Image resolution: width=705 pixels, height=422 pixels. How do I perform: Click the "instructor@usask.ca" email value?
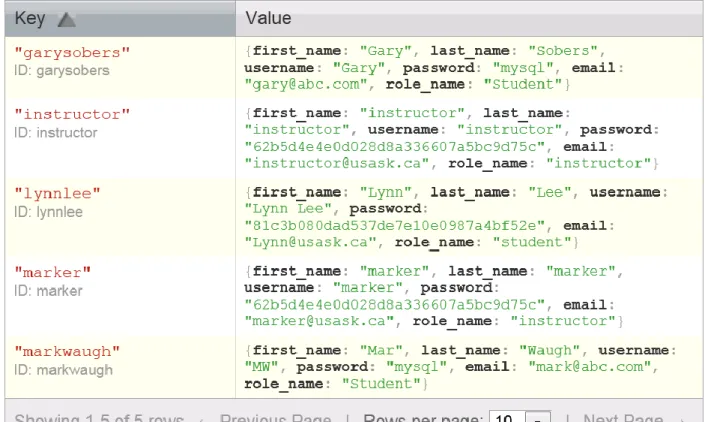pyautogui.click(x=337, y=163)
